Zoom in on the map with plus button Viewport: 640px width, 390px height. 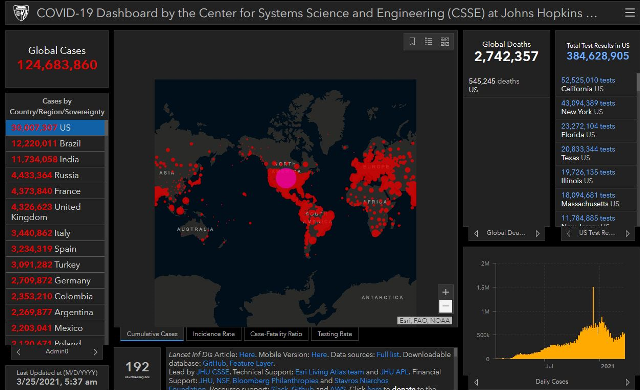point(445,292)
